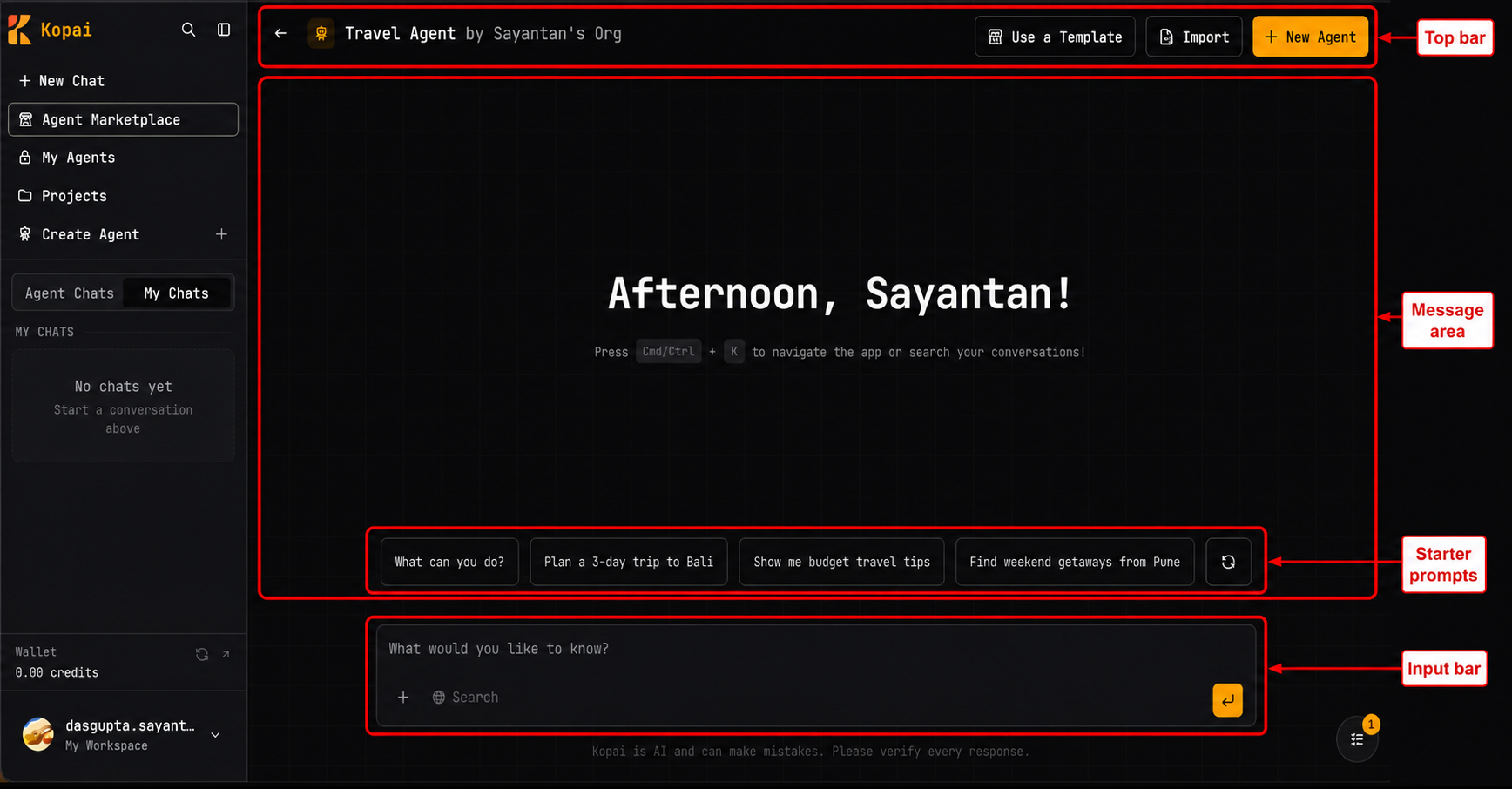Click the Travel Agent robot icon
Viewport: 1512px width, 789px height.
tap(321, 33)
